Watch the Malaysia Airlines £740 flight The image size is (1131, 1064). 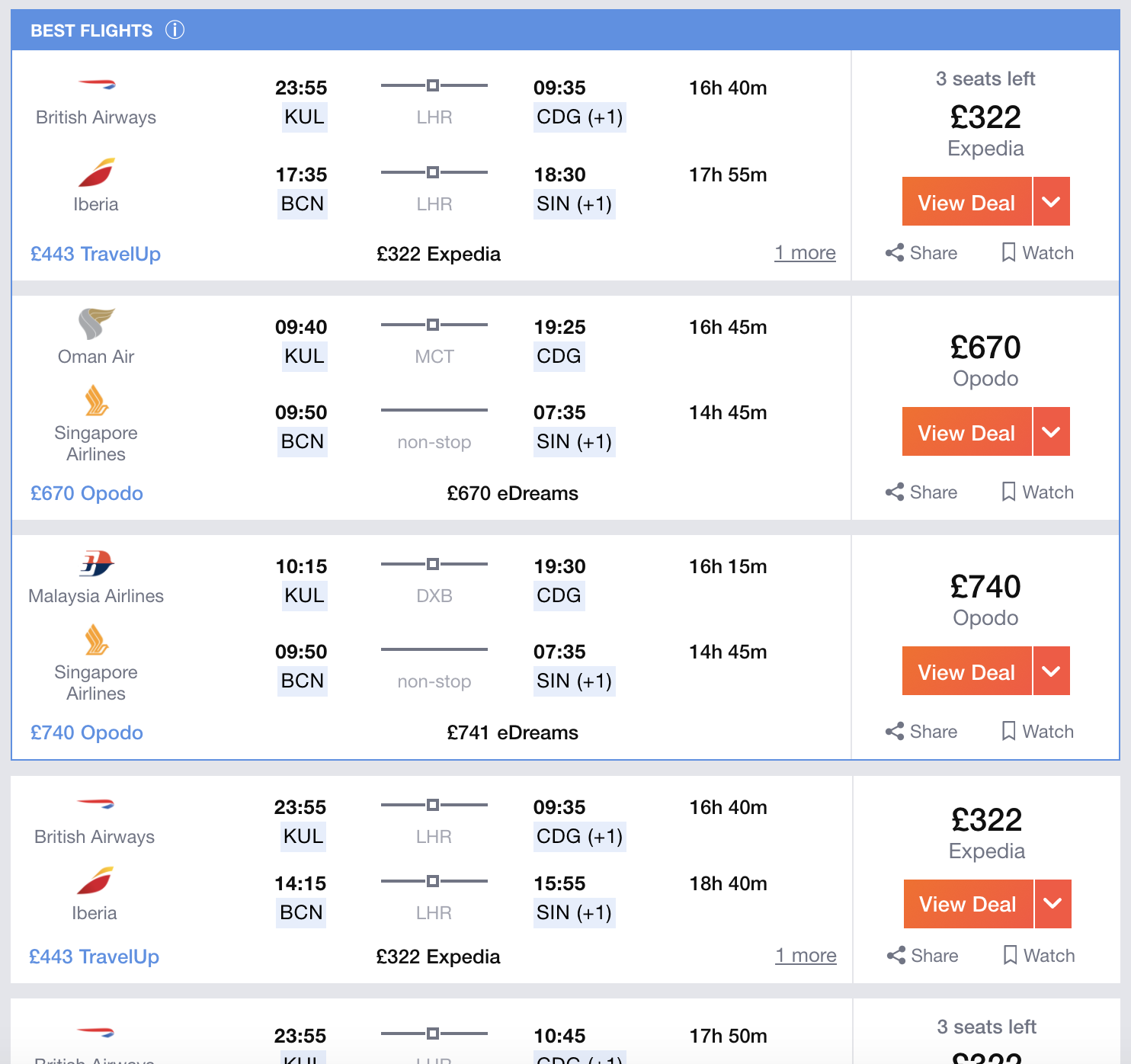click(x=1037, y=732)
